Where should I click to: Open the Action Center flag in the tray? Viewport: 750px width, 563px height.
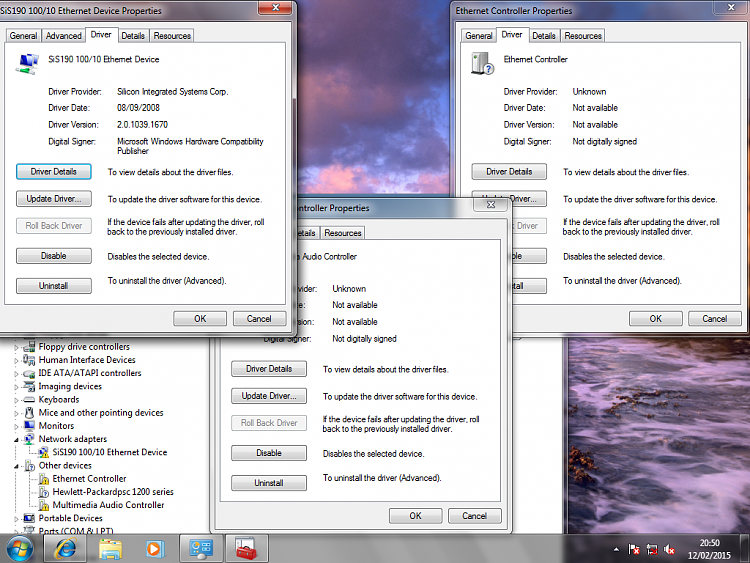(634, 550)
